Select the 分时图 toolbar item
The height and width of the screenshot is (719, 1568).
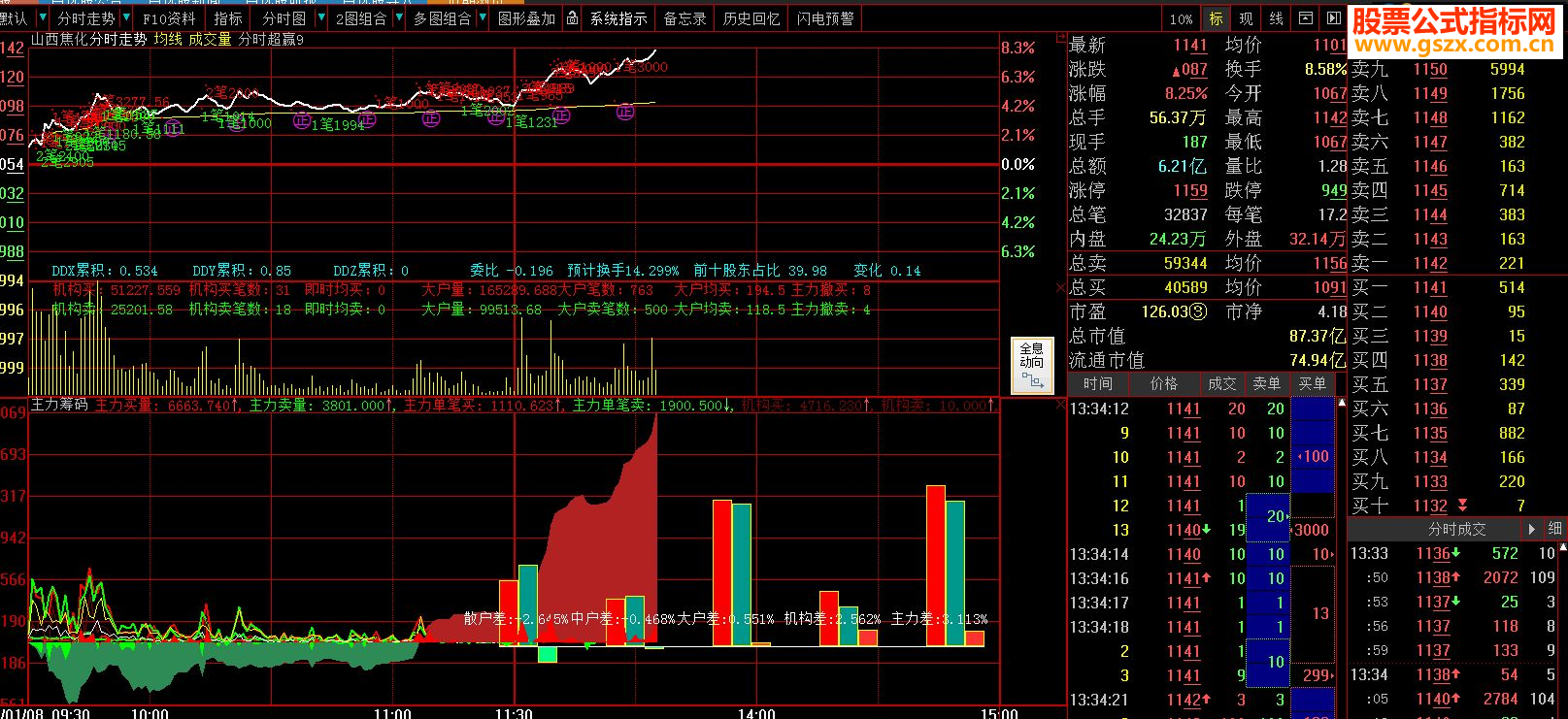(284, 18)
